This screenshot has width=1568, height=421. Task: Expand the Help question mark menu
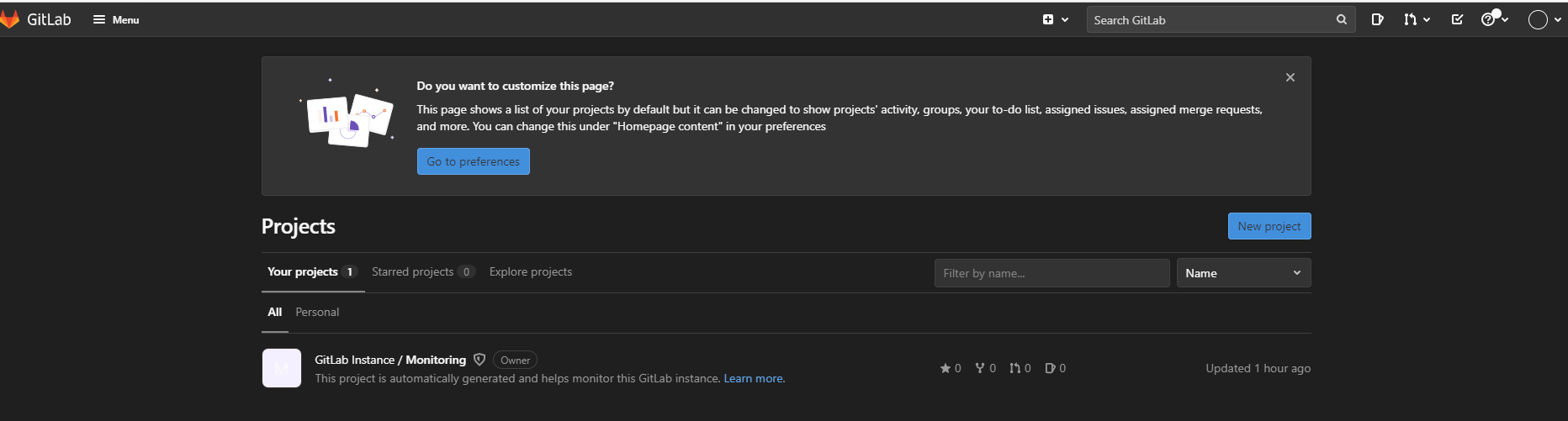point(1495,19)
